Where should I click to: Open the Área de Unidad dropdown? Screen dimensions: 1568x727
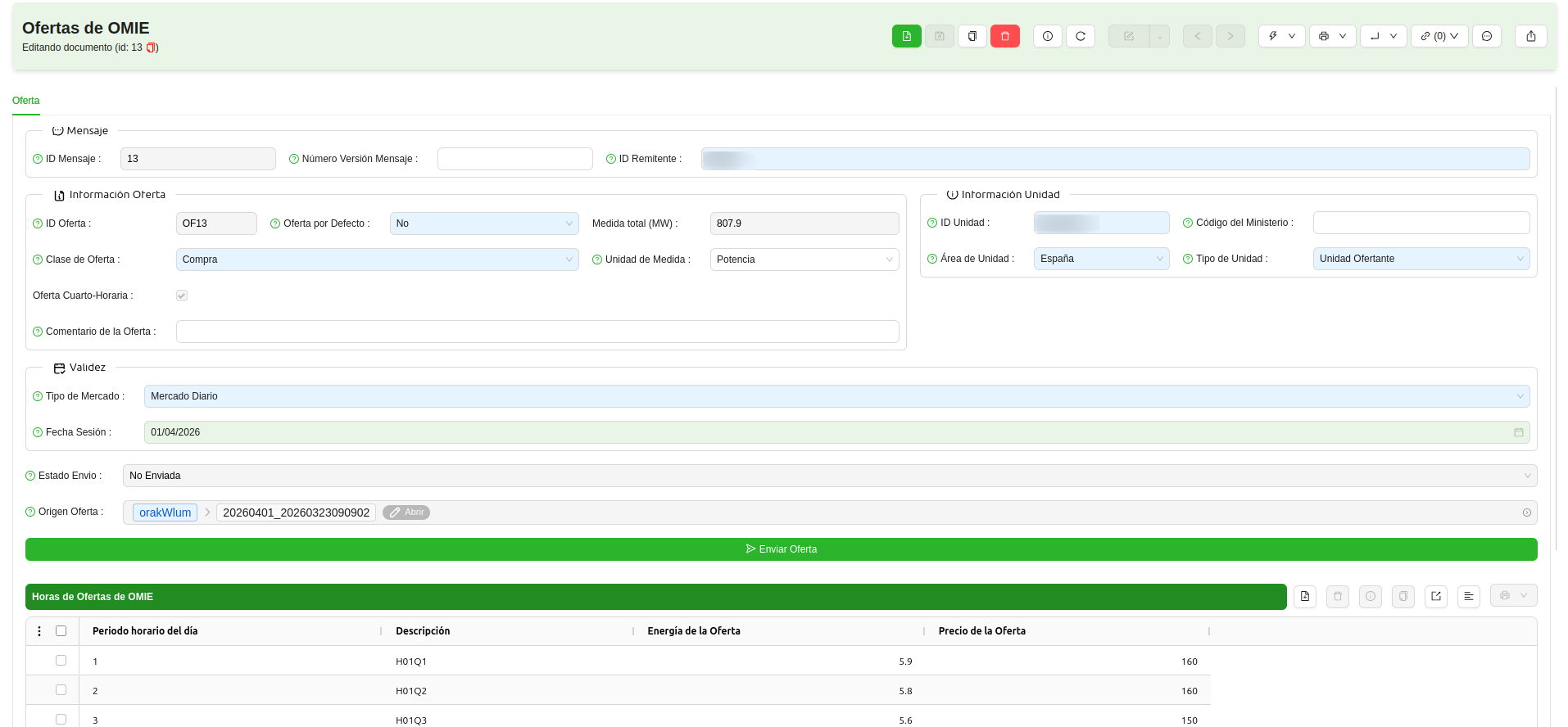1100,259
